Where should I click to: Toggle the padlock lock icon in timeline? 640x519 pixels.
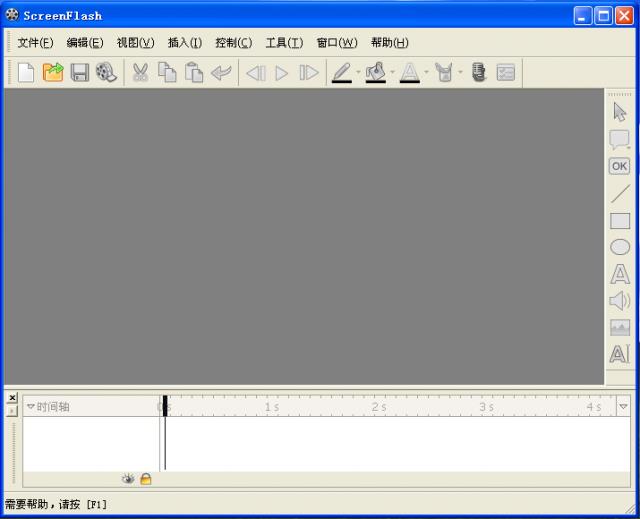[146, 479]
